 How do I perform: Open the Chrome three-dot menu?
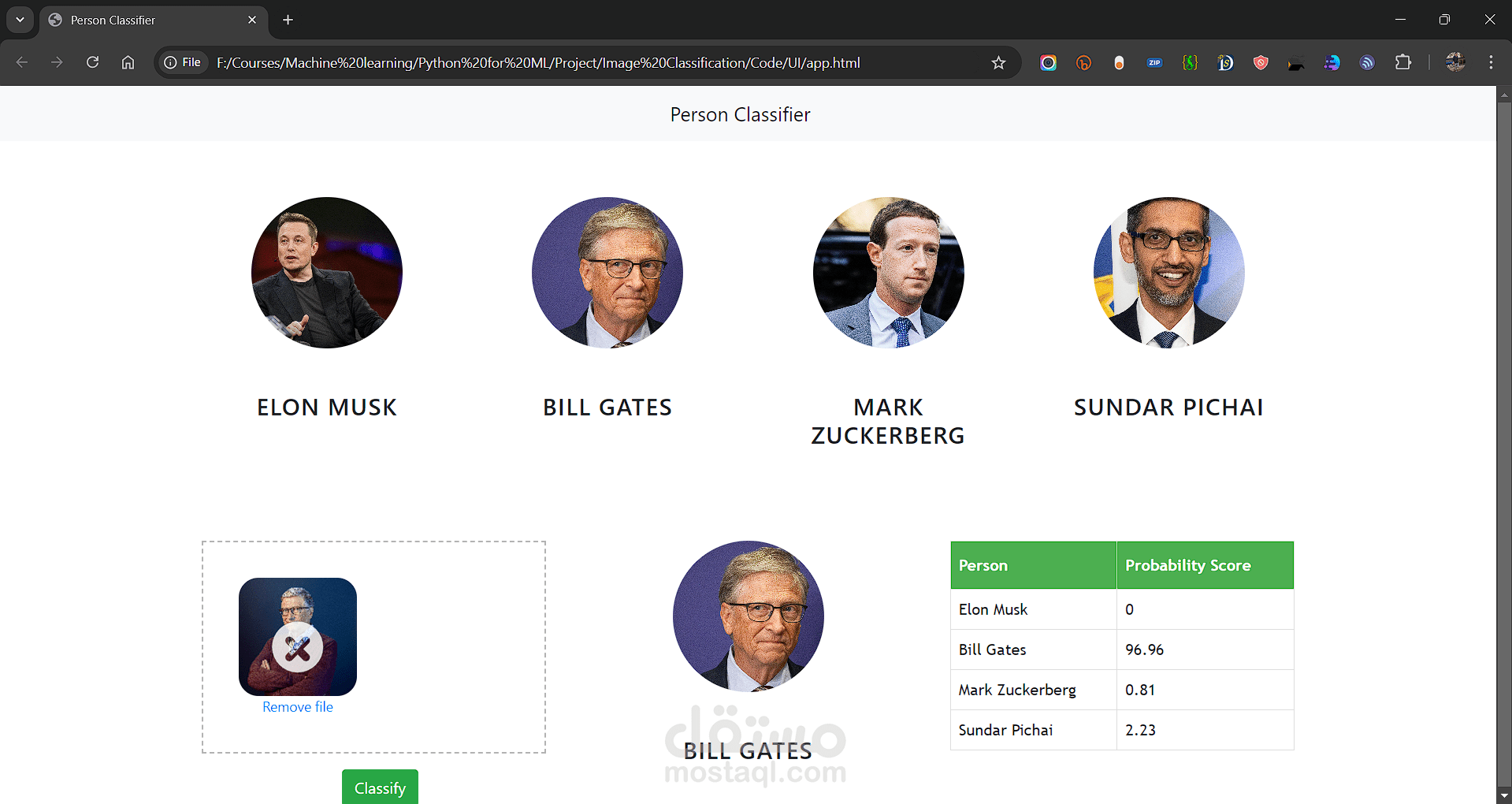pyautogui.click(x=1491, y=62)
